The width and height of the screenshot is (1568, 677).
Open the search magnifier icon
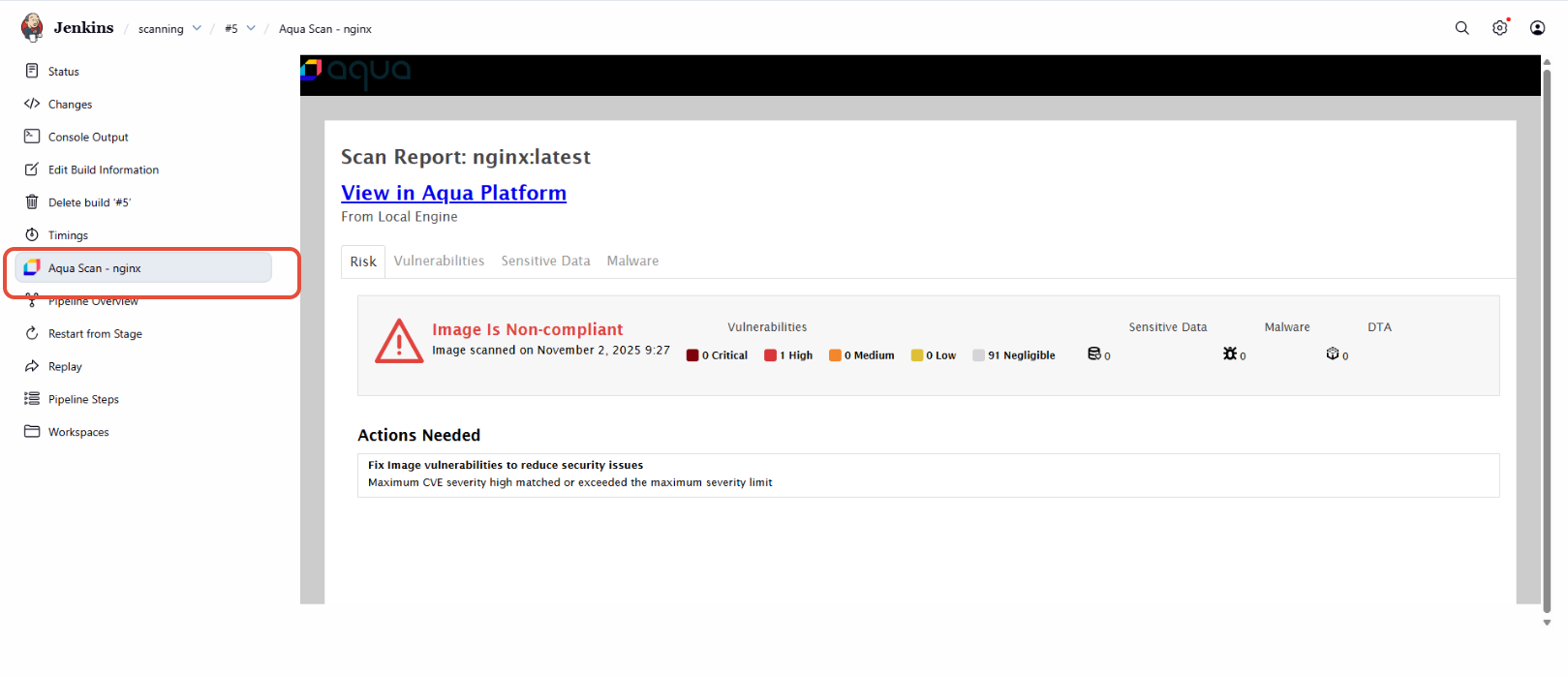1462,28
